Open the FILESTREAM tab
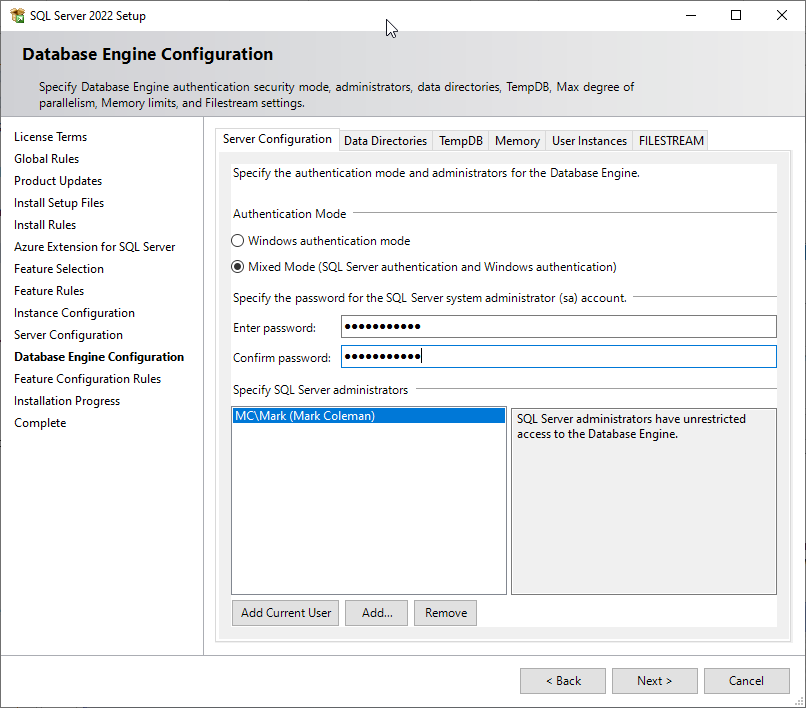806x708 pixels. click(671, 141)
